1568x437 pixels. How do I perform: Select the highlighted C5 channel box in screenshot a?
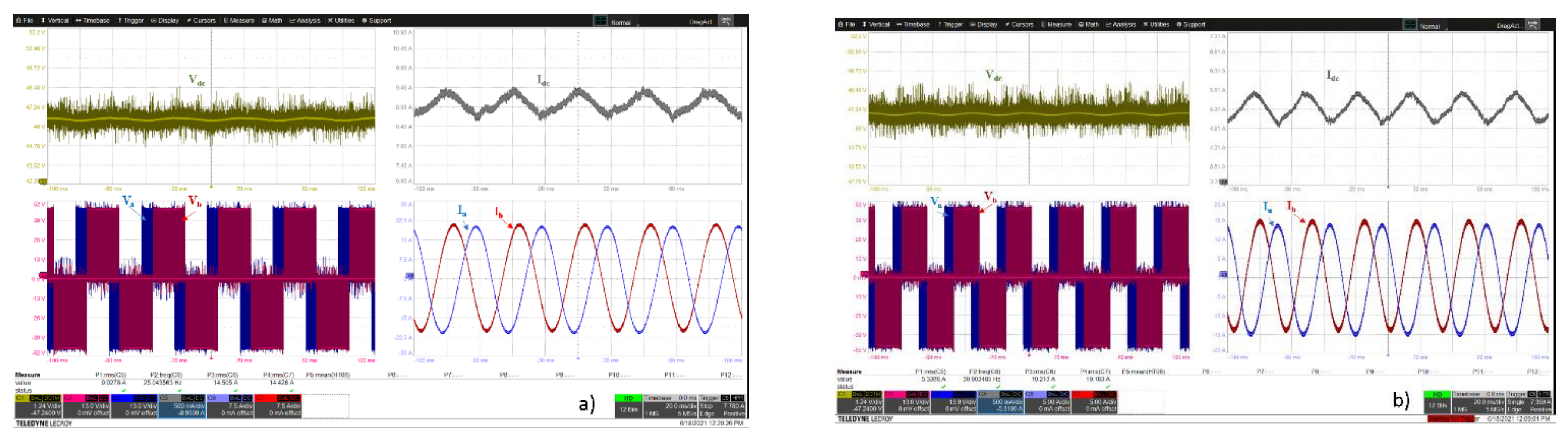[182, 406]
